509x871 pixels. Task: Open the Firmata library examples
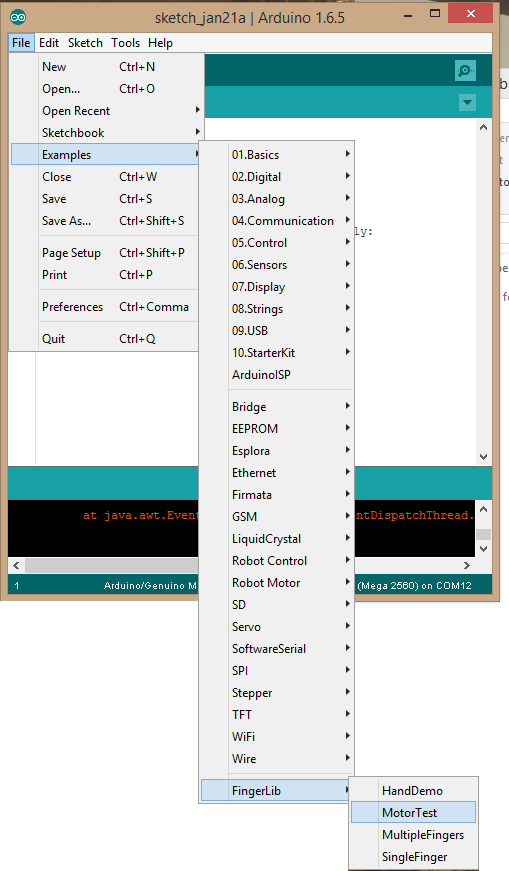(x=277, y=494)
